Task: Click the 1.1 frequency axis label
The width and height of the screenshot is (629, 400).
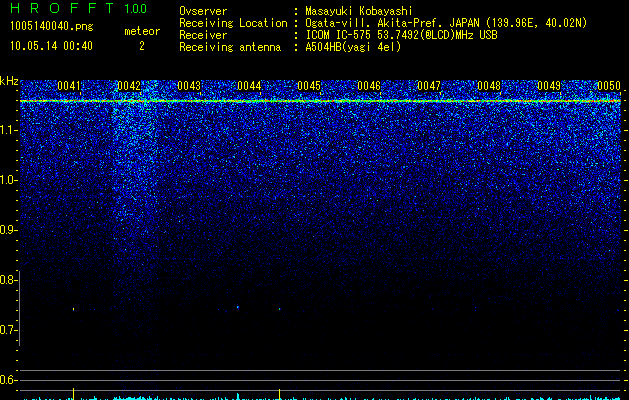Action: [x=8, y=130]
